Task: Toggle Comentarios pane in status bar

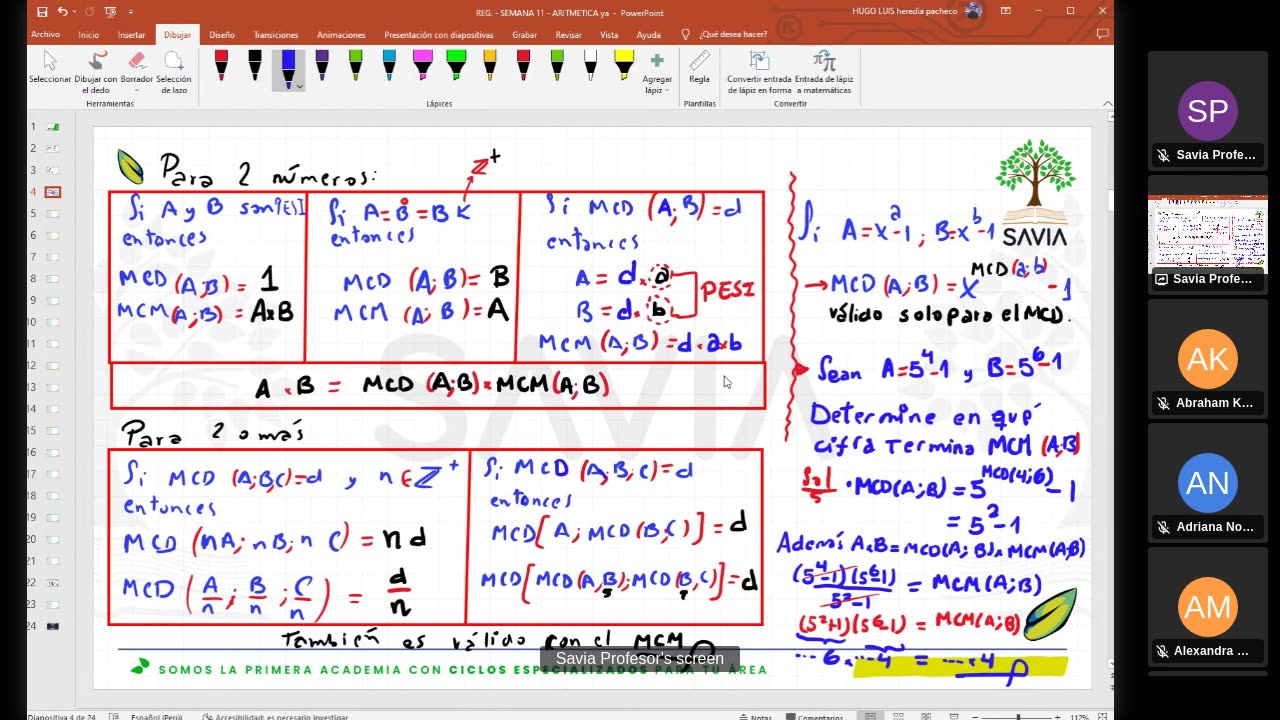Action: click(815, 716)
